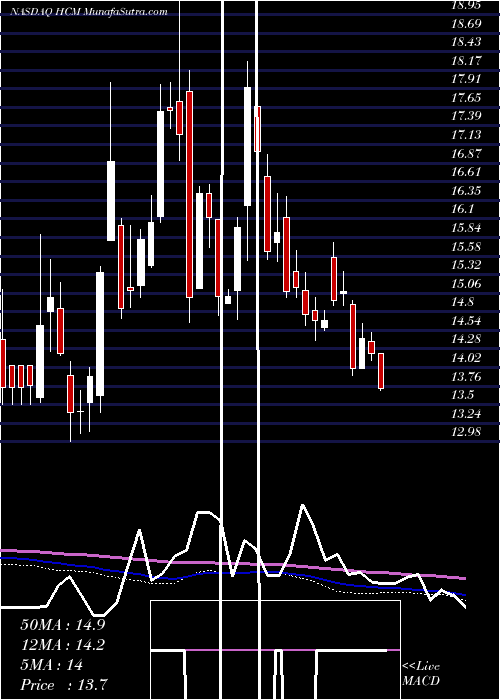Screen dimensions: 500x700
Task: Click the 16.61 price axis value
Action: (x=466, y=172)
